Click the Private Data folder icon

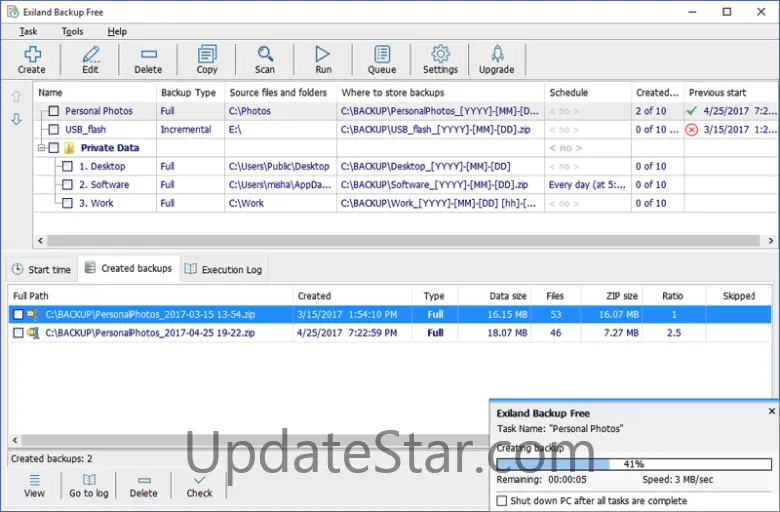69,148
